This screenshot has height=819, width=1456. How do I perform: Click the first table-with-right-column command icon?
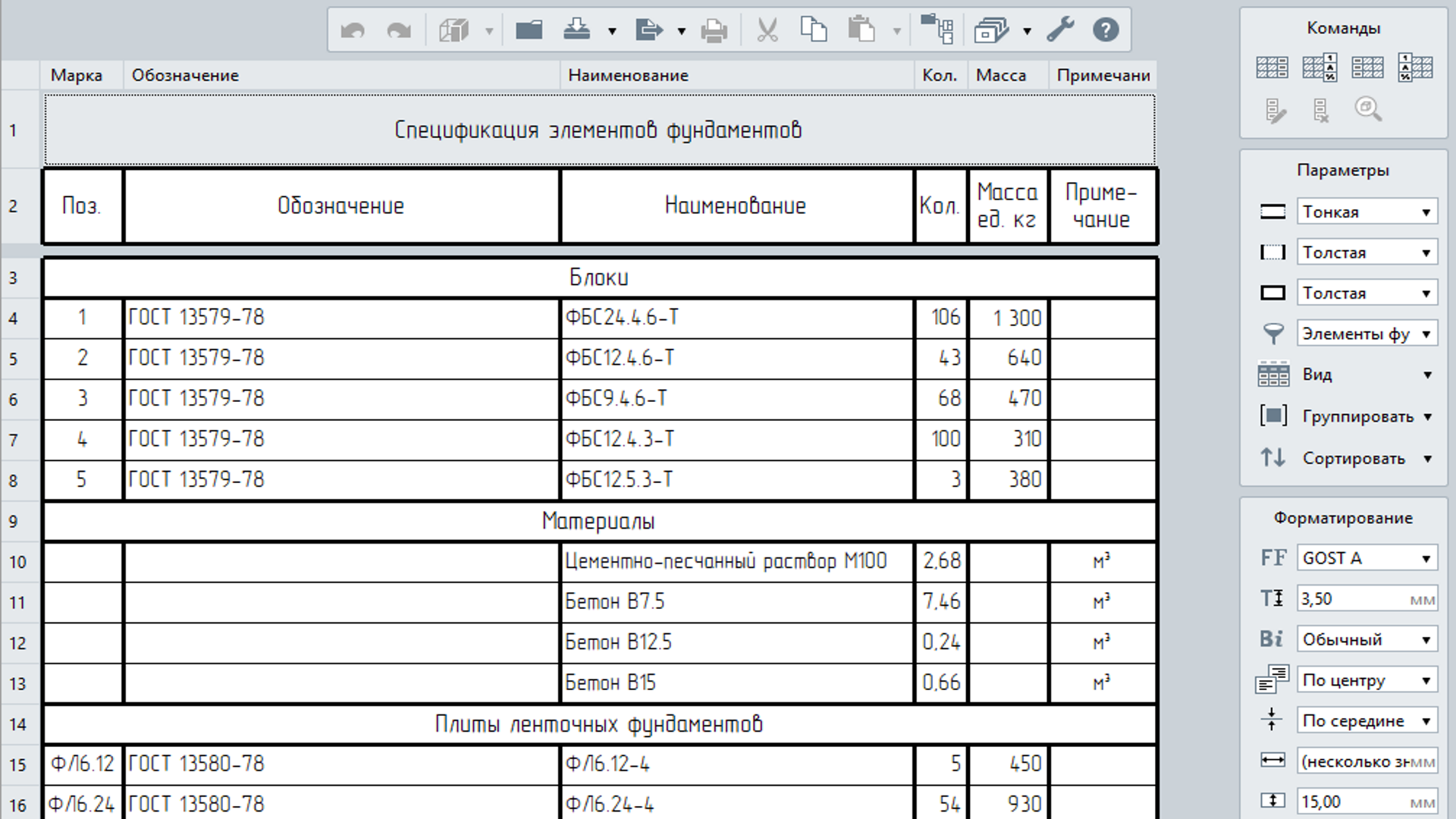[x=1272, y=67]
